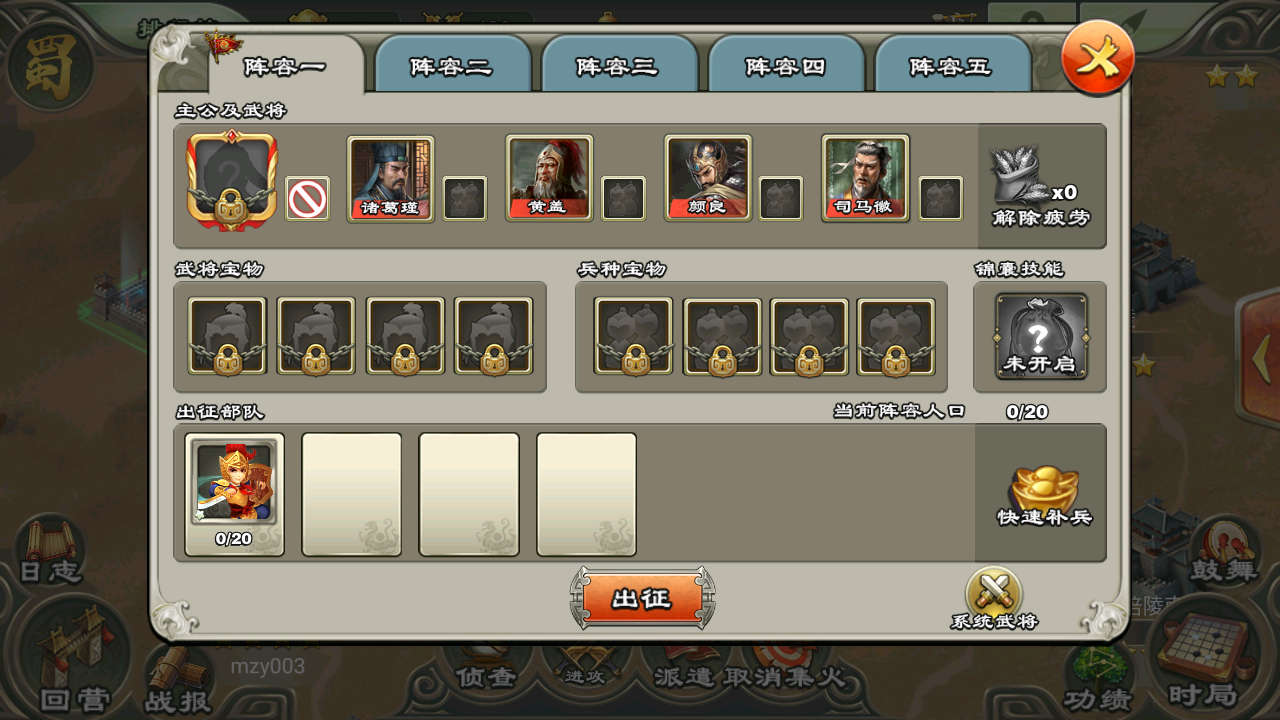The width and height of the screenshot is (1280, 720).
Task: Click first locked 兵种宝物 slot
Action: (x=634, y=337)
